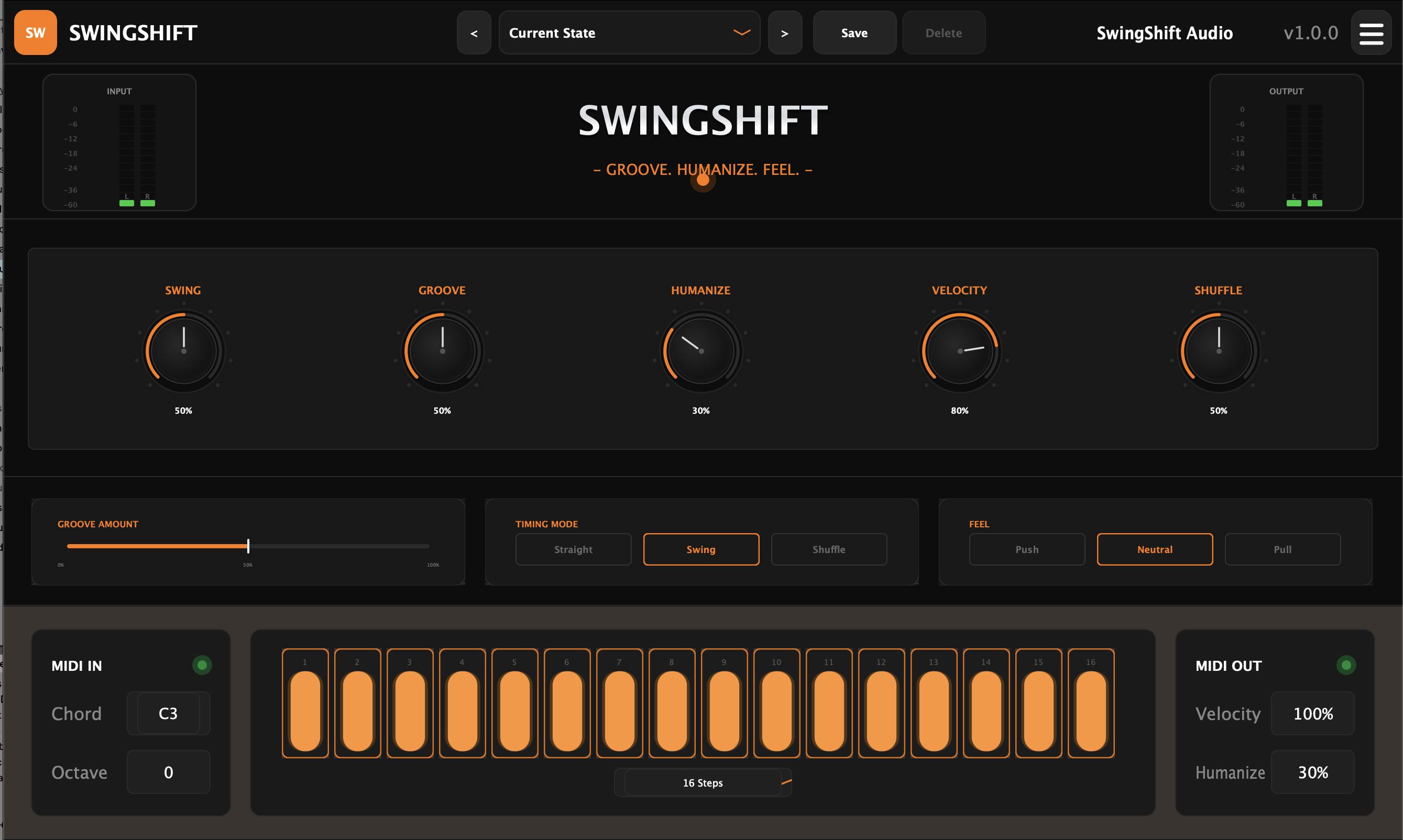Toggle sequencer step 1
This screenshot has width=1403, height=840.
305,703
